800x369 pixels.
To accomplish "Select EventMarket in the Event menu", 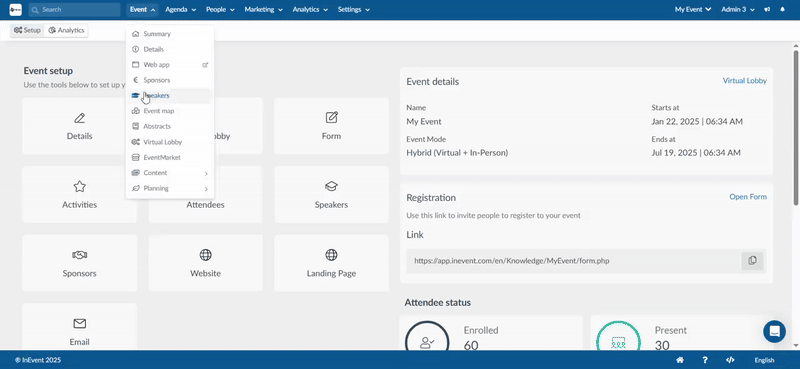I will pyautogui.click(x=170, y=158).
